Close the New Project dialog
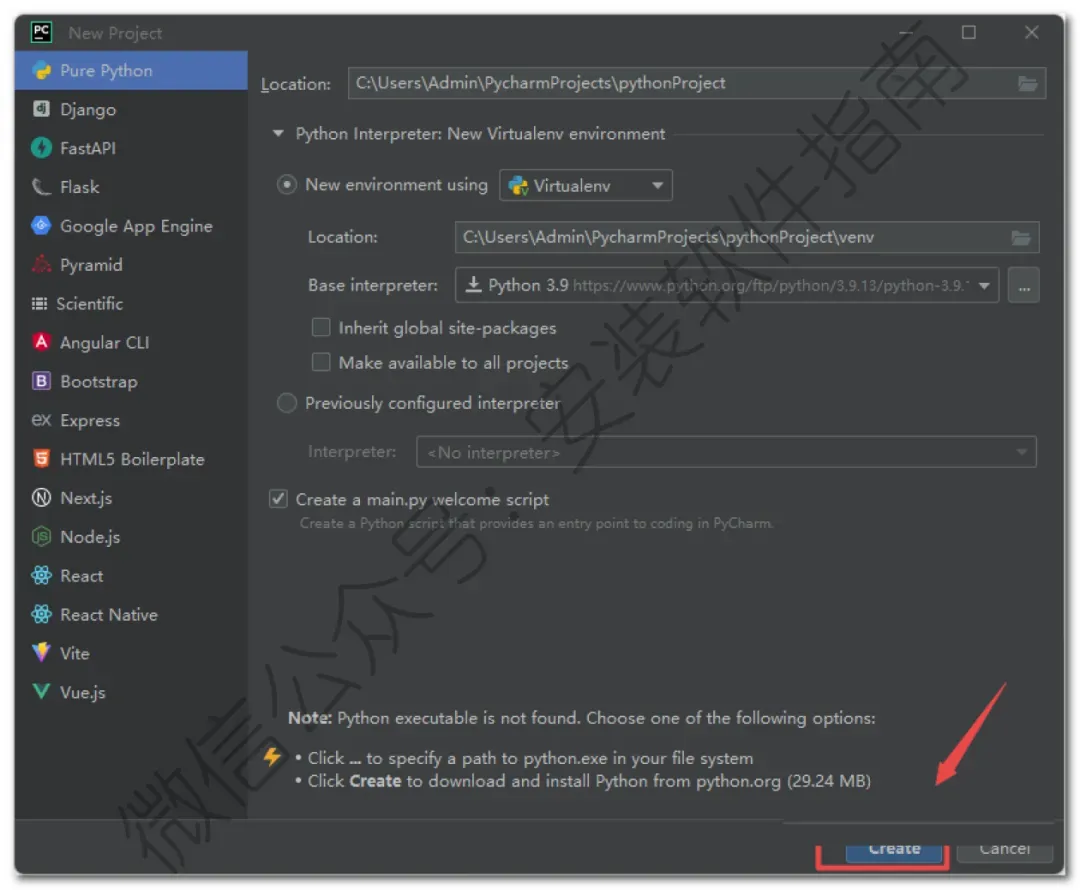 tap(1031, 32)
